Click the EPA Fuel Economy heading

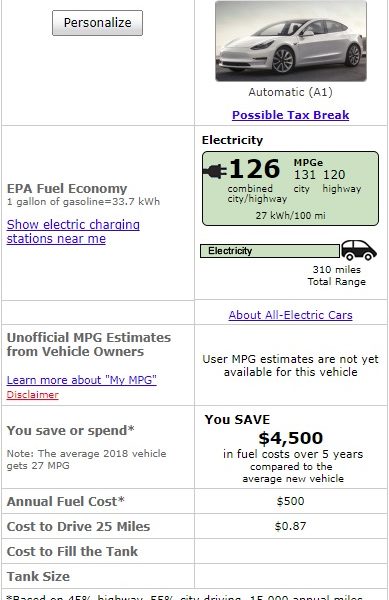point(67,189)
